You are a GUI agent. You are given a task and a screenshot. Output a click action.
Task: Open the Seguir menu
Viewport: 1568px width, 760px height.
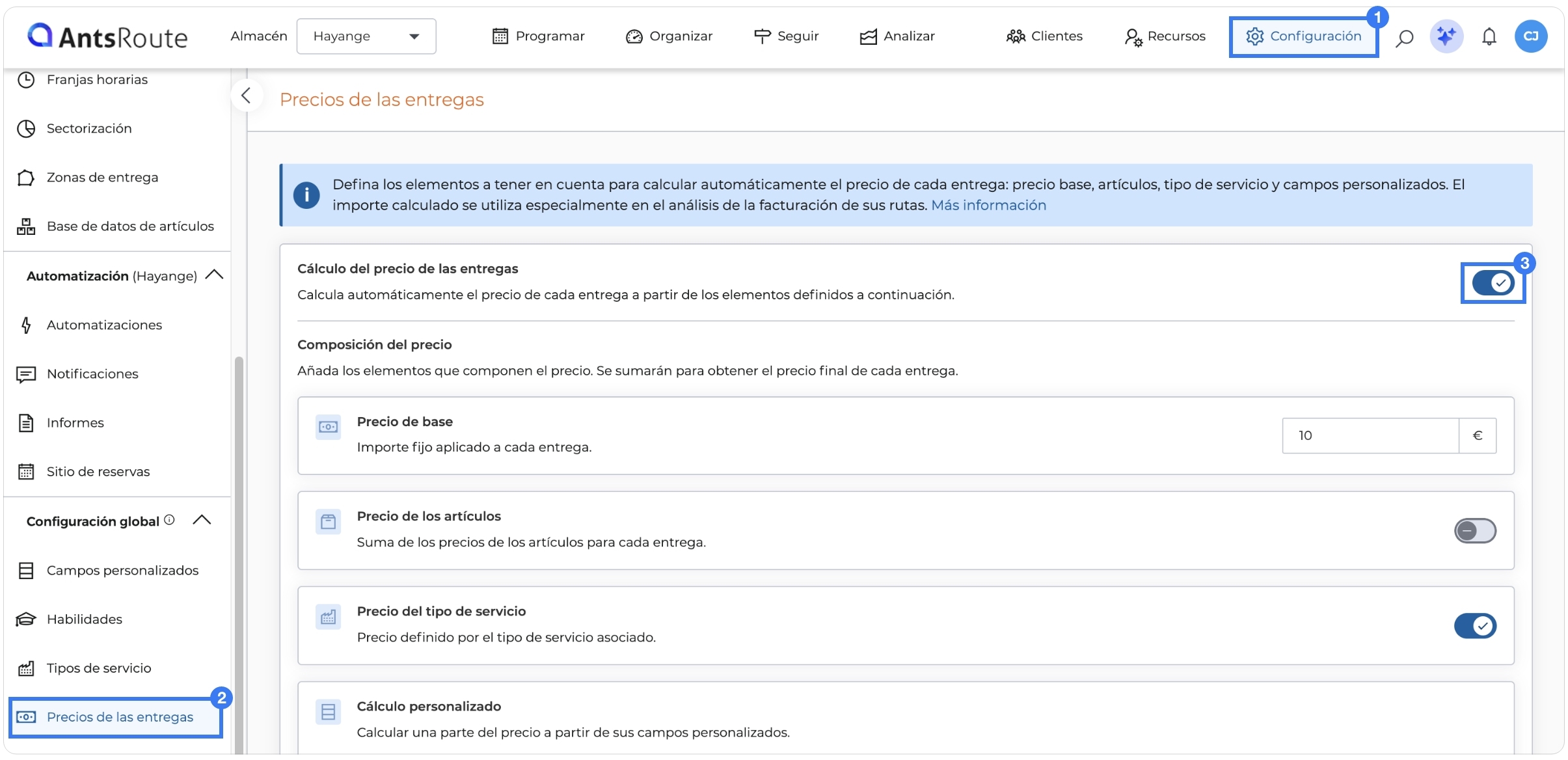point(786,36)
